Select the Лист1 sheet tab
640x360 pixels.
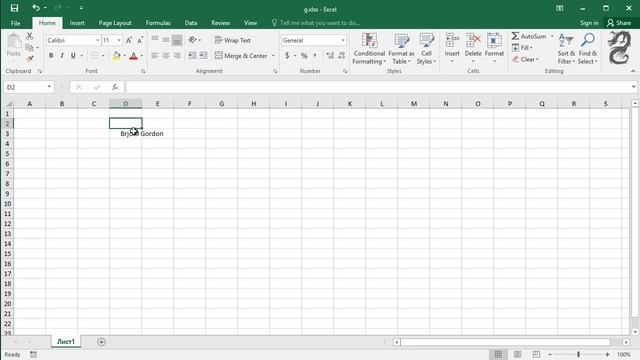[66, 342]
